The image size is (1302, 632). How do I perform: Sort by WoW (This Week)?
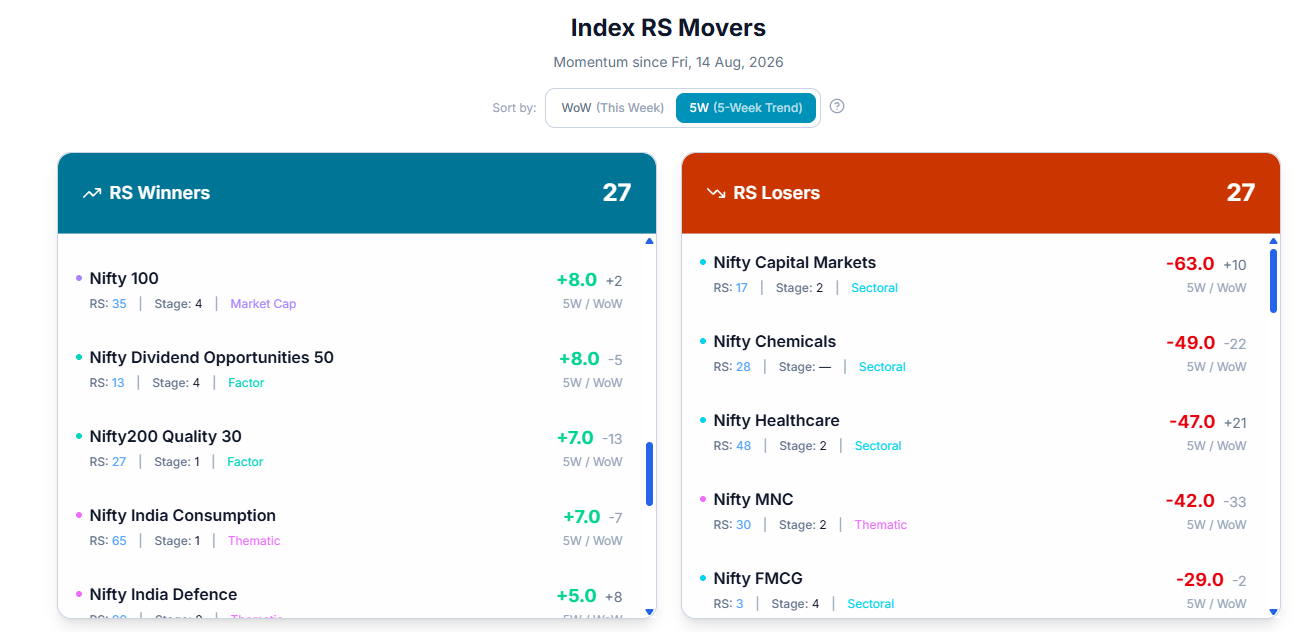pos(612,108)
